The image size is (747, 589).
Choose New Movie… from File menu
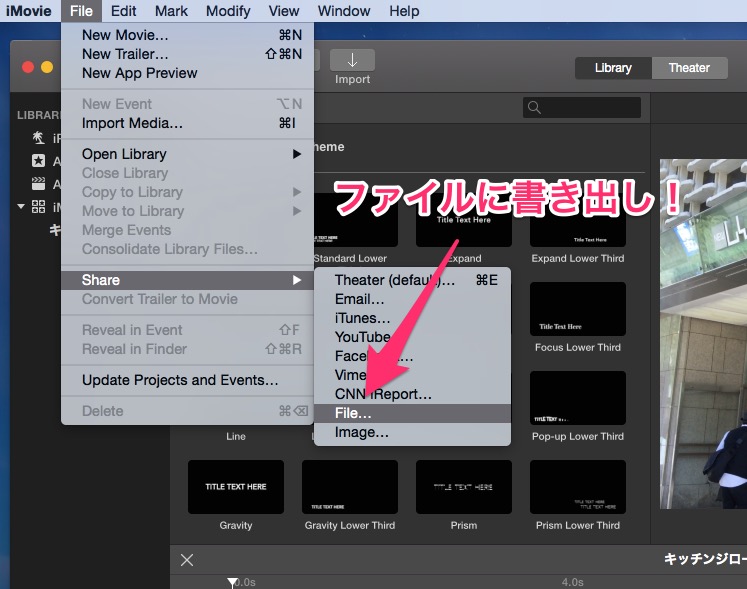click(x=187, y=35)
